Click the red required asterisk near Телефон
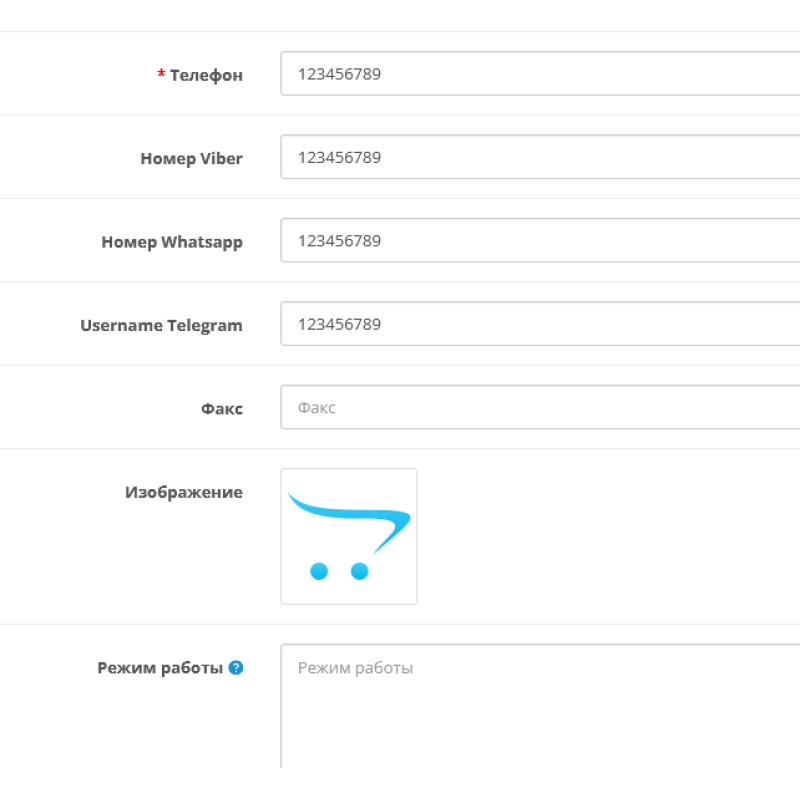 (161, 74)
